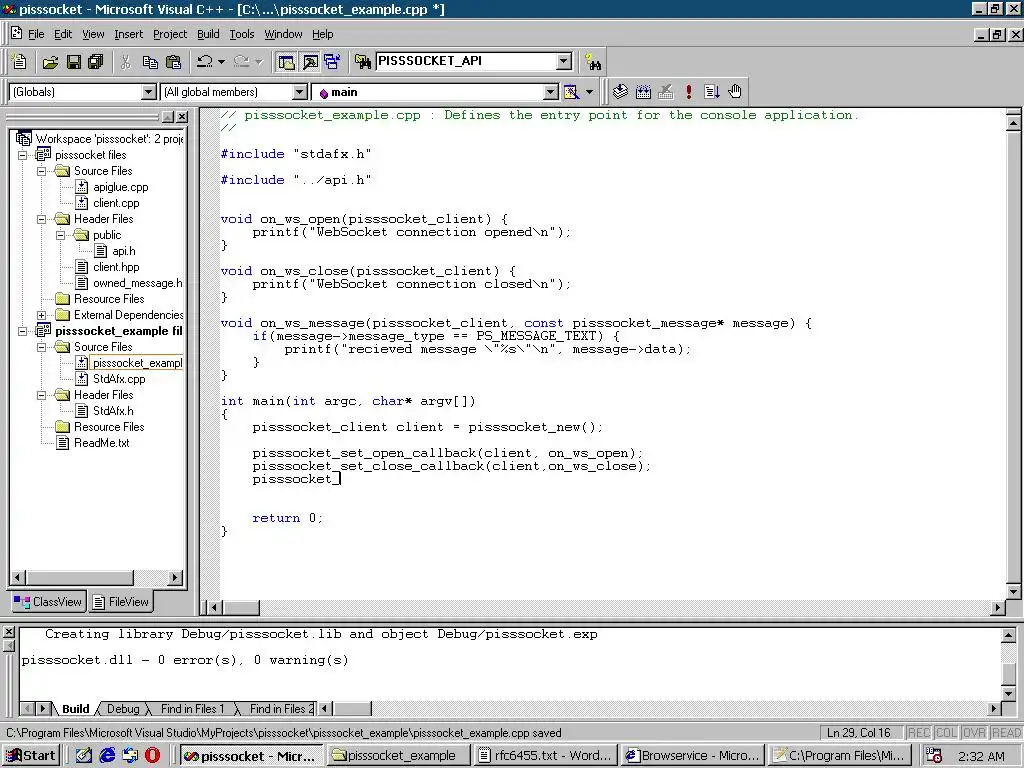Open the (All global members) filter dropdown
This screenshot has height=768, width=1024.
tap(299, 92)
